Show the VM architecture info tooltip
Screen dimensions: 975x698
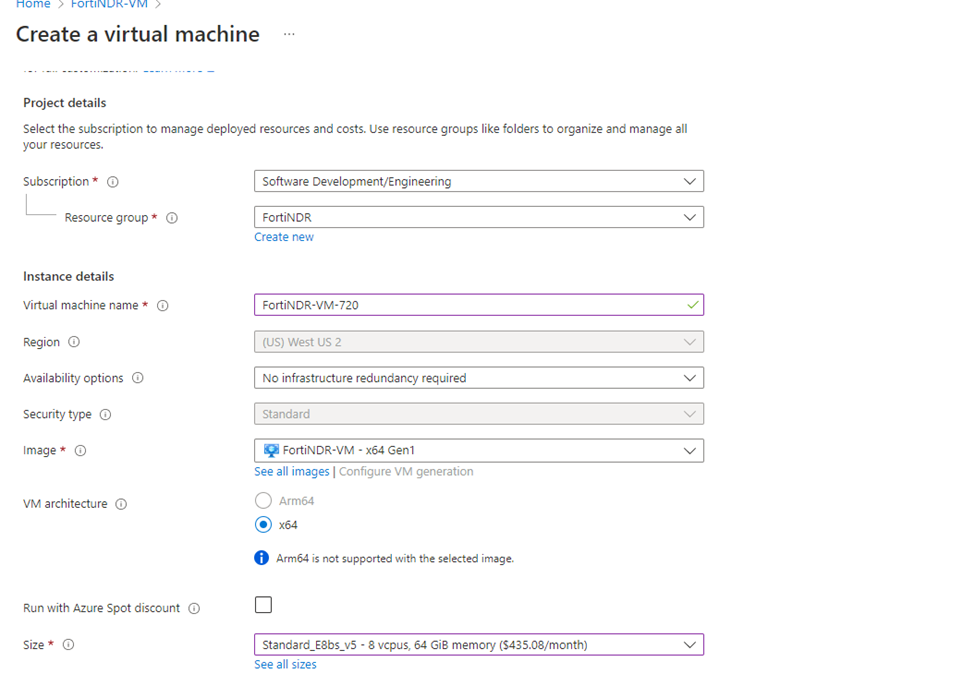121,503
